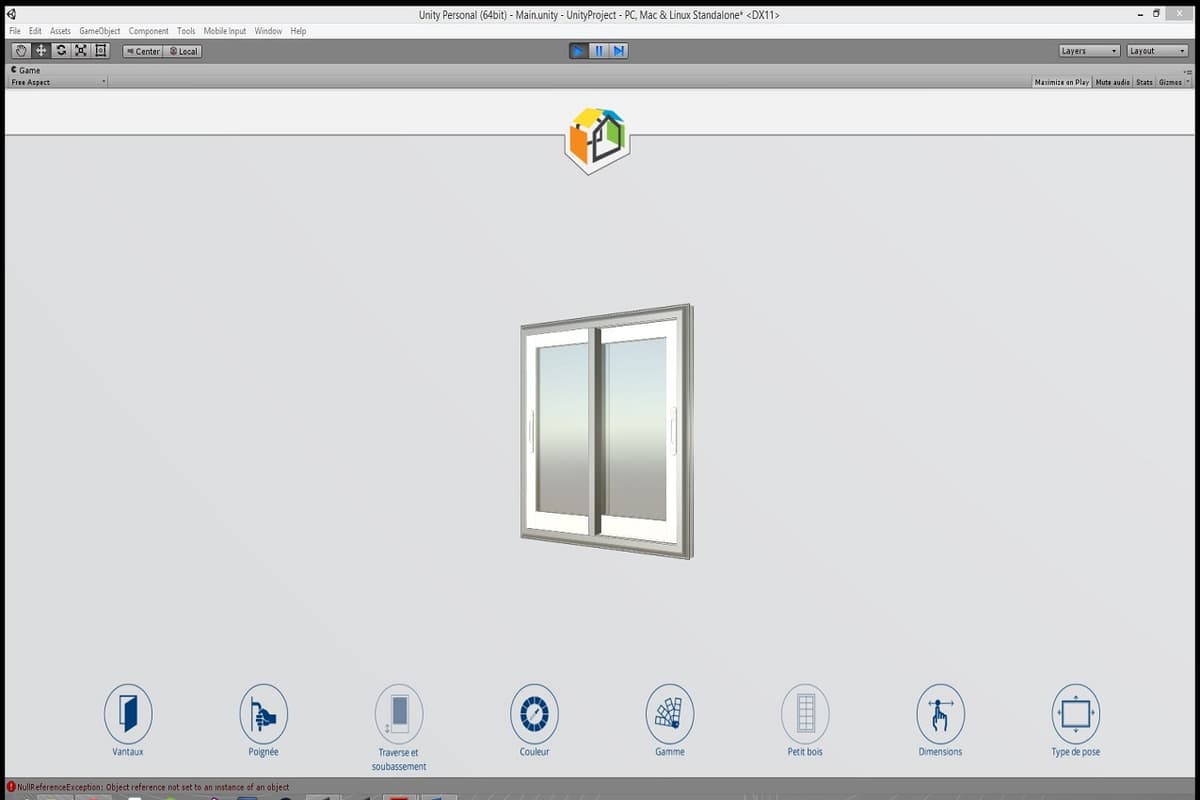Screen dimensions: 1200x800
Task: Open the Vantaux door icon
Action: coord(128,714)
